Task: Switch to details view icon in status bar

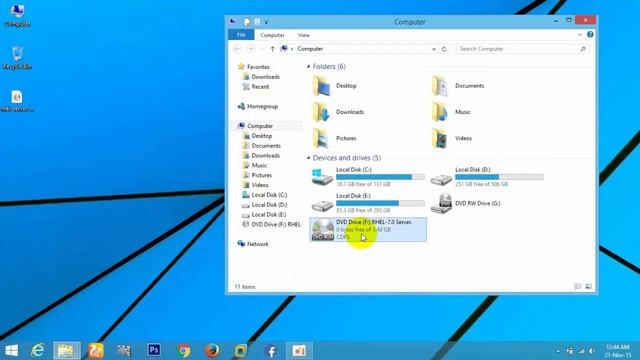Action: coord(578,287)
